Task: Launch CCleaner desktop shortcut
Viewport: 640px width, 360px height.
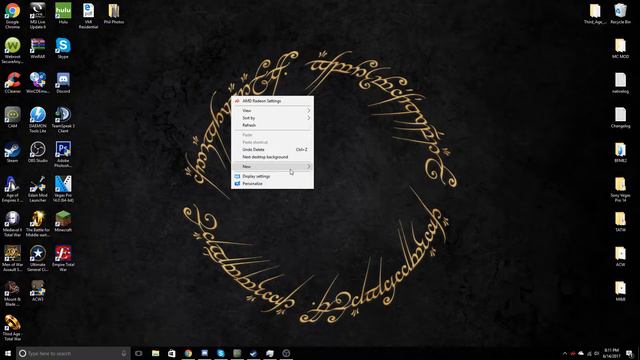Action: click(12, 83)
